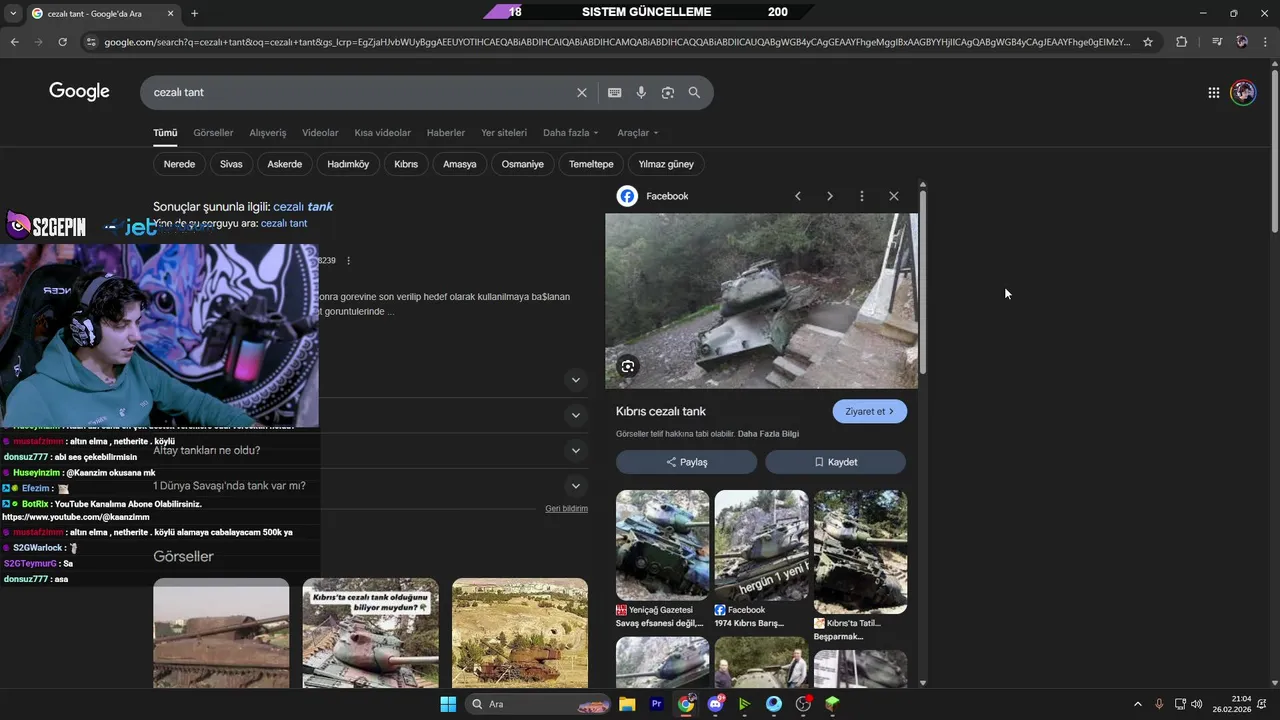The width and height of the screenshot is (1280, 720).
Task: Click the magnifier search submit icon
Action: click(x=694, y=92)
